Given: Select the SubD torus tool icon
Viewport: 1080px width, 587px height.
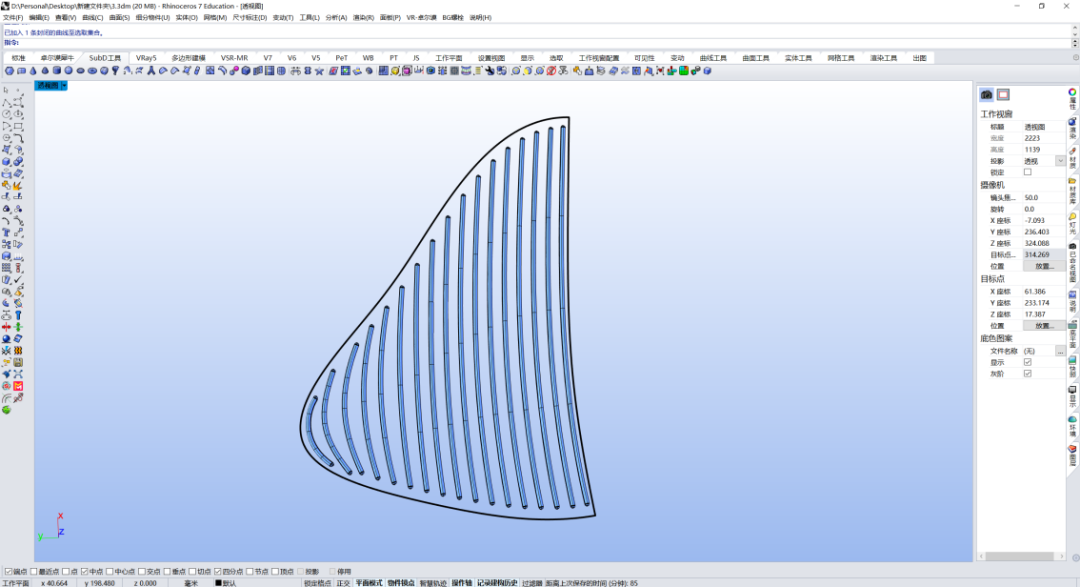Looking at the screenshot, I should (x=92, y=71).
